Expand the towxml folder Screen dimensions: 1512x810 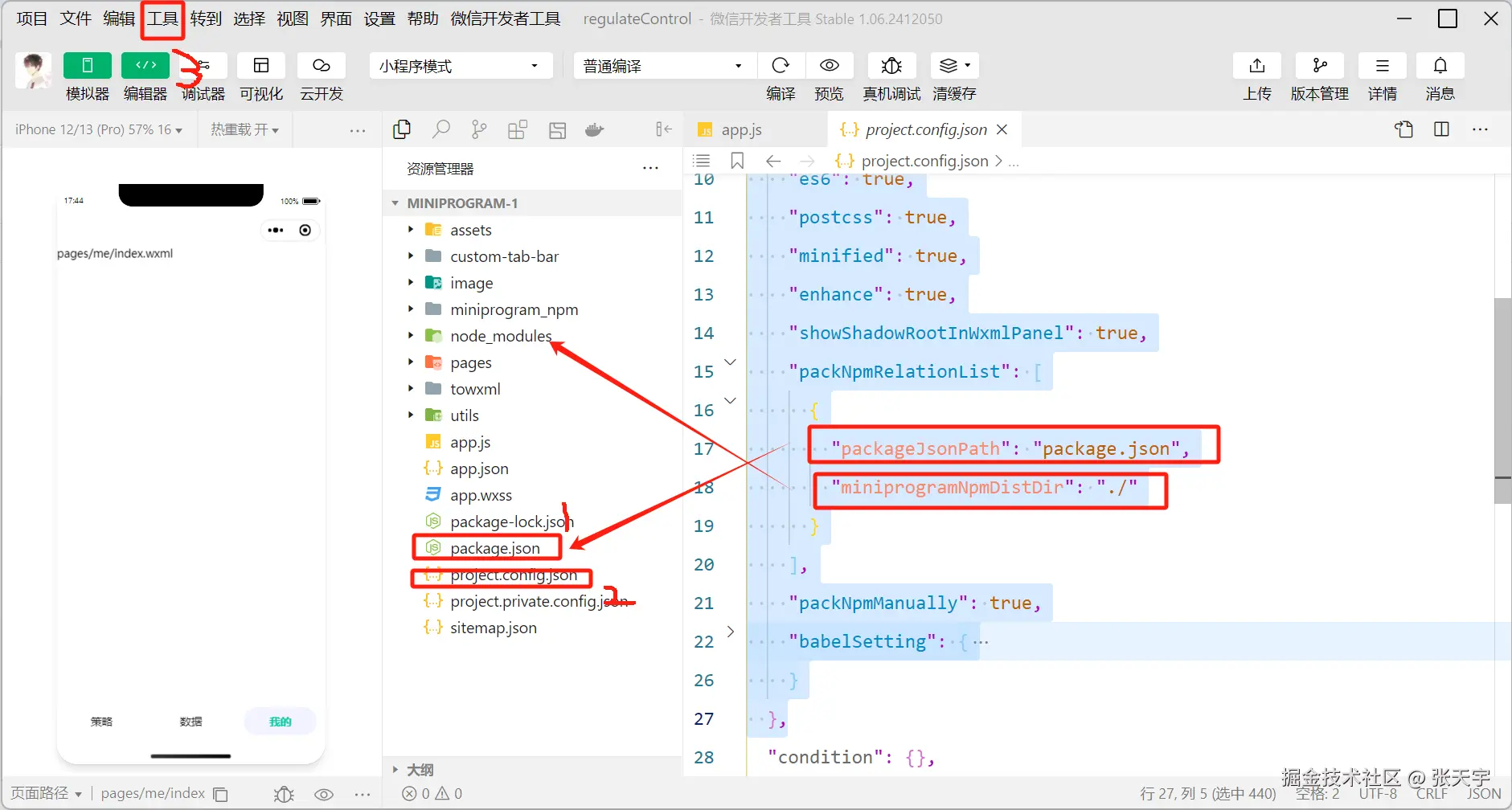pos(411,389)
